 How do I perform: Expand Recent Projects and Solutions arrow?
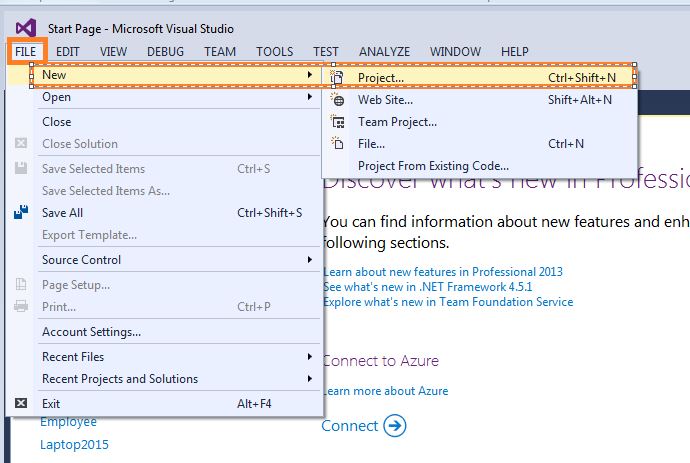pyautogui.click(x=310, y=378)
